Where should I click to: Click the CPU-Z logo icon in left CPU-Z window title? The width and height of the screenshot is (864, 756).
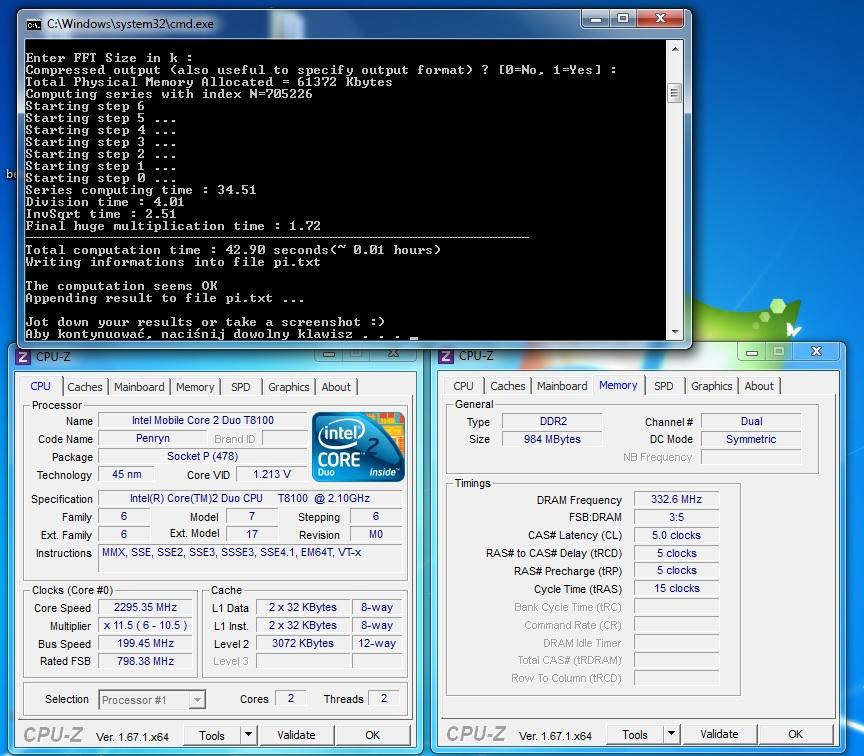pos(23,357)
